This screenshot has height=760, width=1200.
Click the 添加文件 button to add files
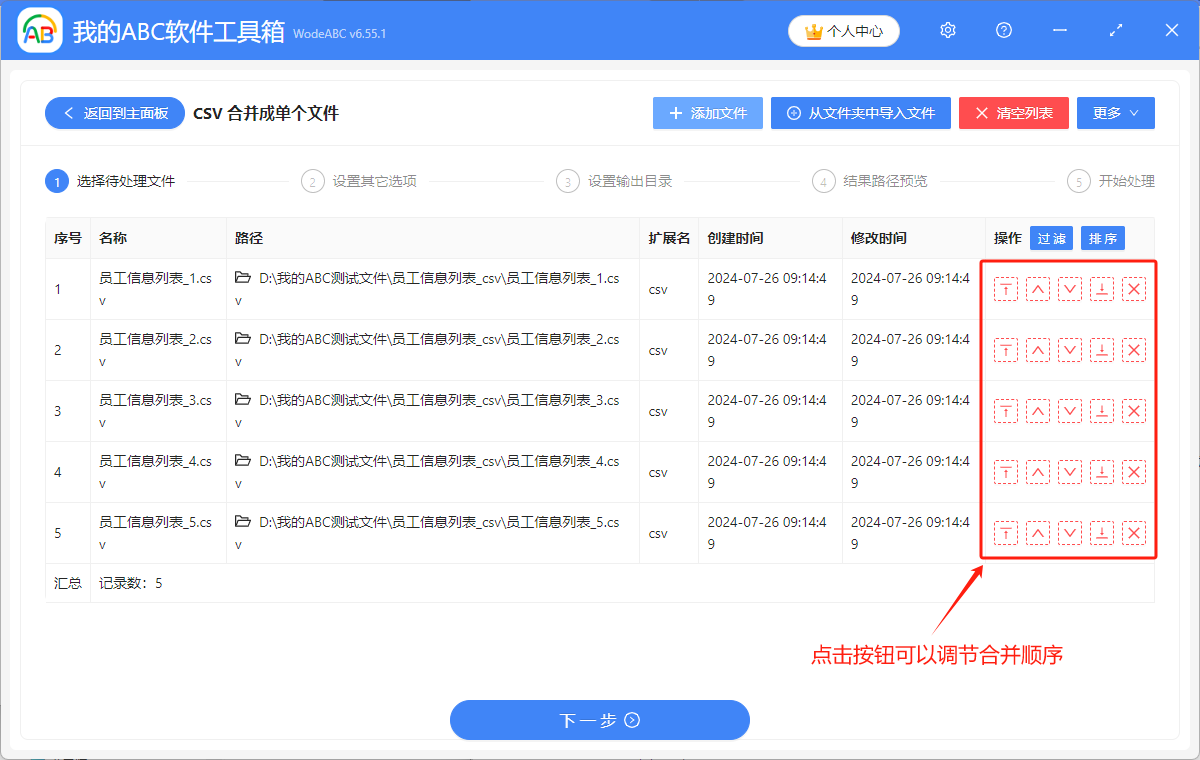707,112
